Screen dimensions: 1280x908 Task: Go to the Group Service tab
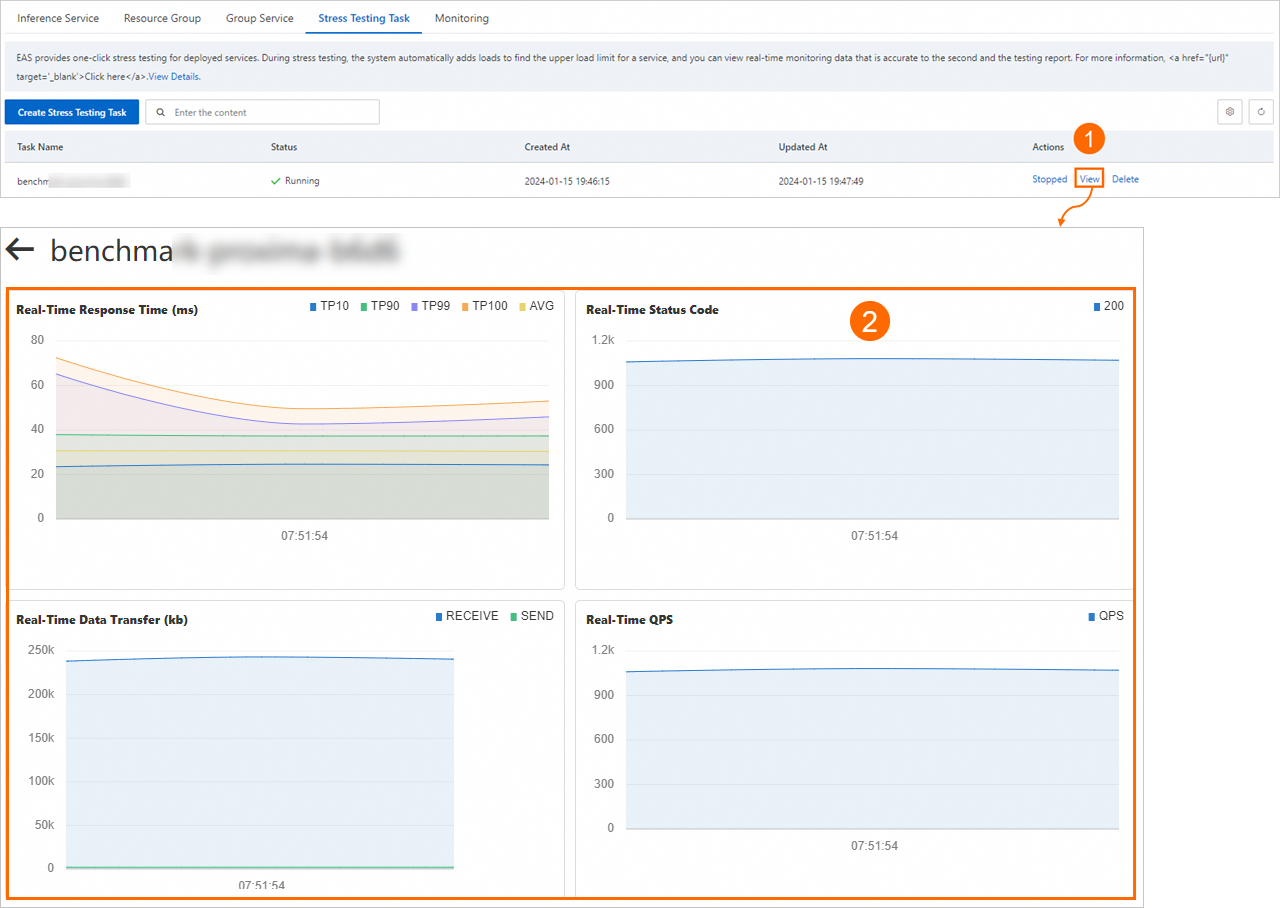(260, 18)
